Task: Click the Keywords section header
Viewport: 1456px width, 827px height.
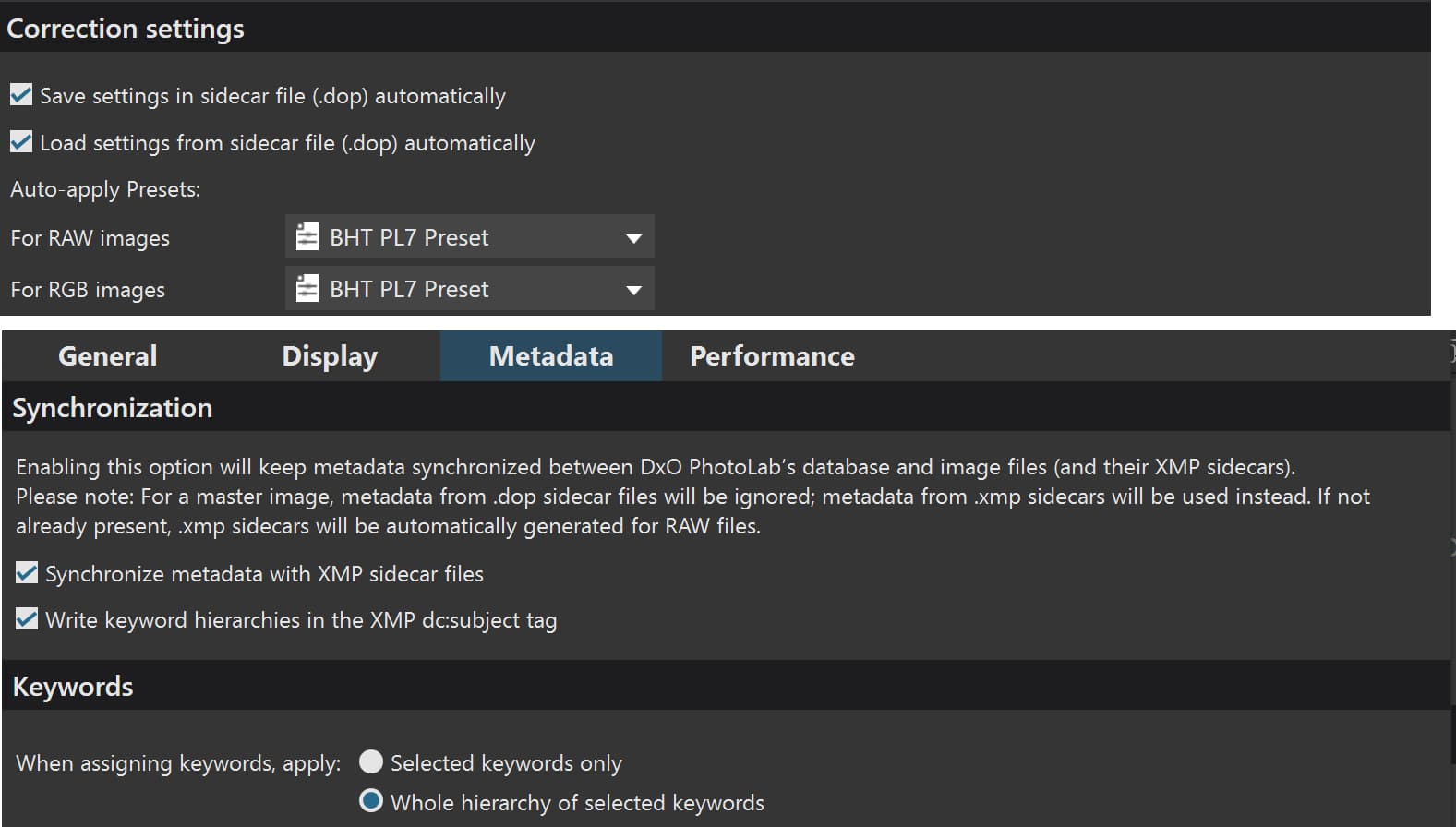Action: pos(73,687)
